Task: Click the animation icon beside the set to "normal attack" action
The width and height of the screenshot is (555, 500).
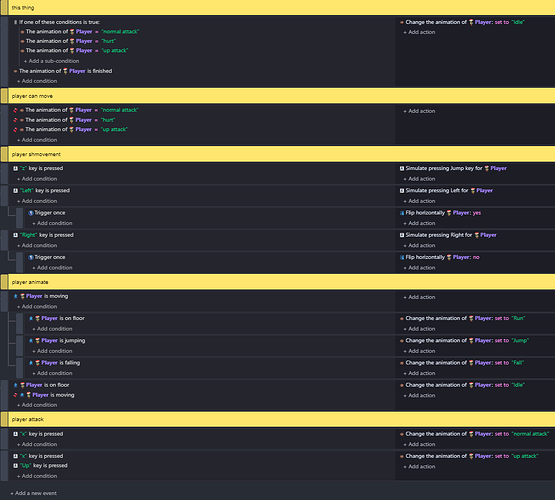Action: click(402, 434)
